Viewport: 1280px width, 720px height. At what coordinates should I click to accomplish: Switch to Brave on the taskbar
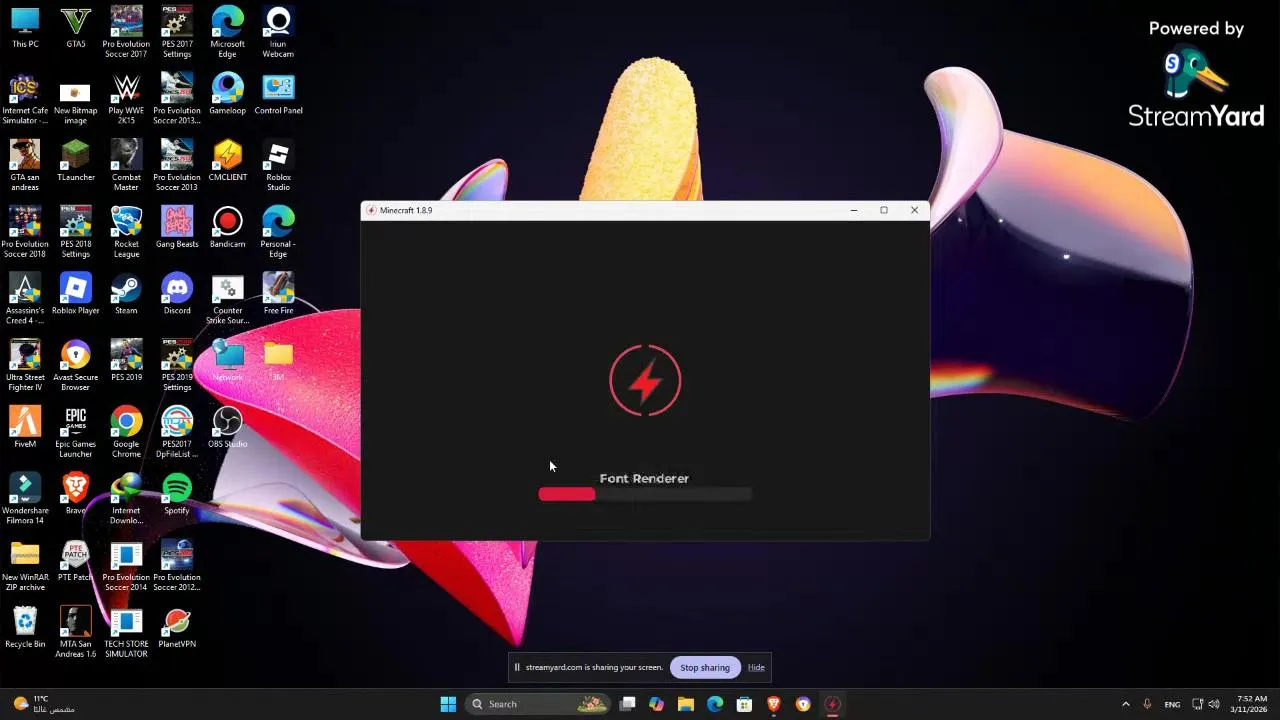coord(773,704)
